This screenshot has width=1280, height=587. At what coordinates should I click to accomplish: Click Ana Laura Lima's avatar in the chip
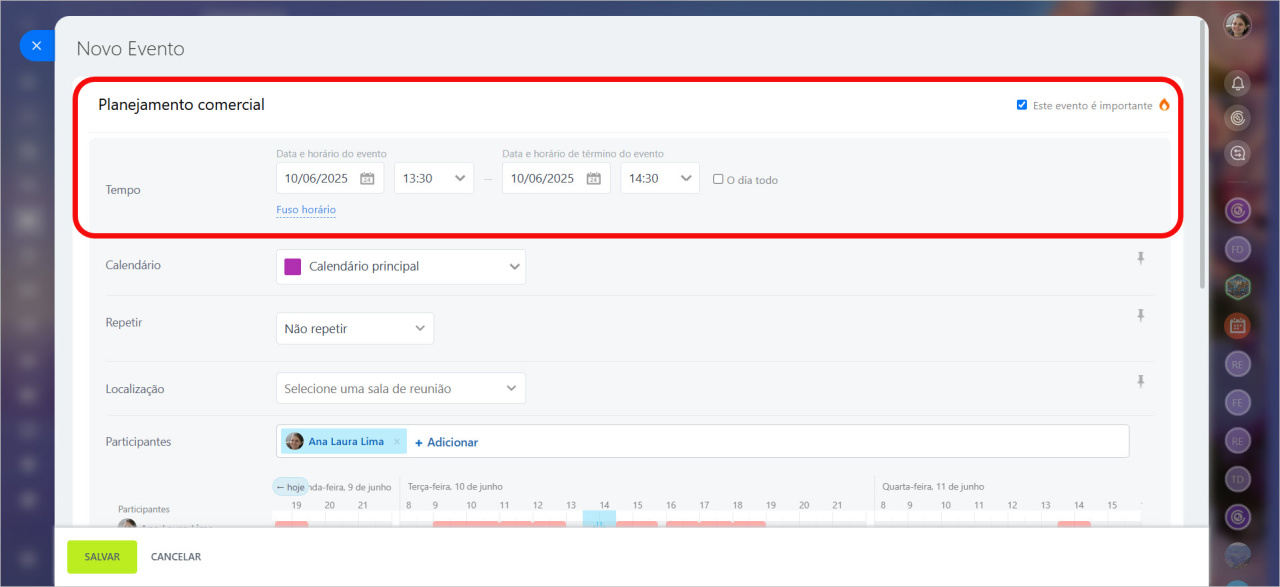pyautogui.click(x=295, y=441)
